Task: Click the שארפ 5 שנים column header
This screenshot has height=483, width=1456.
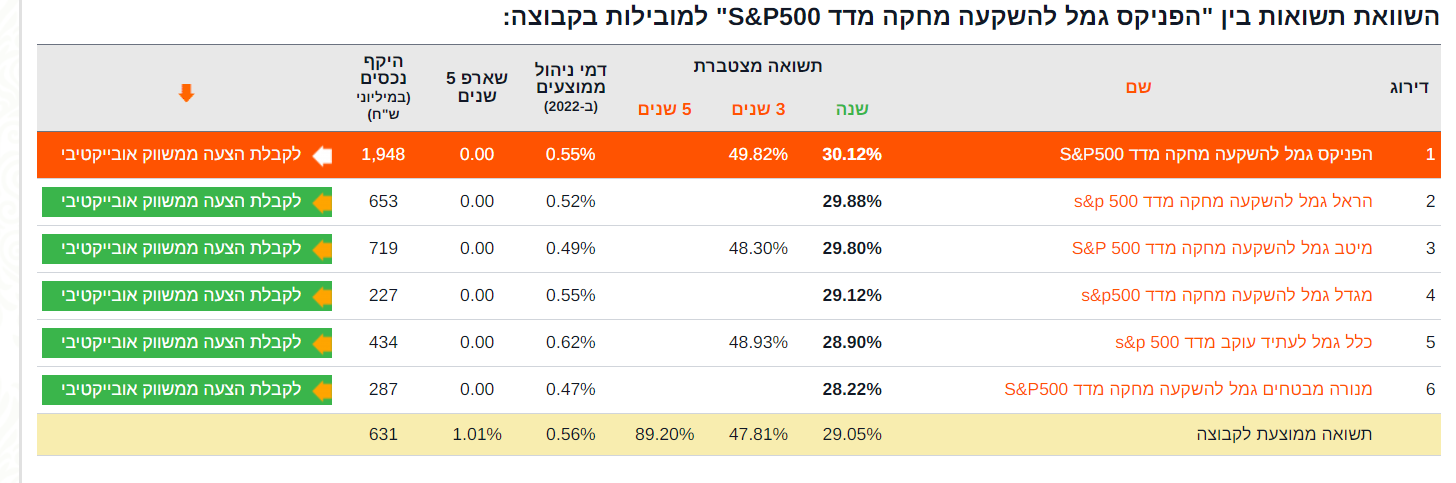Action: click(477, 87)
